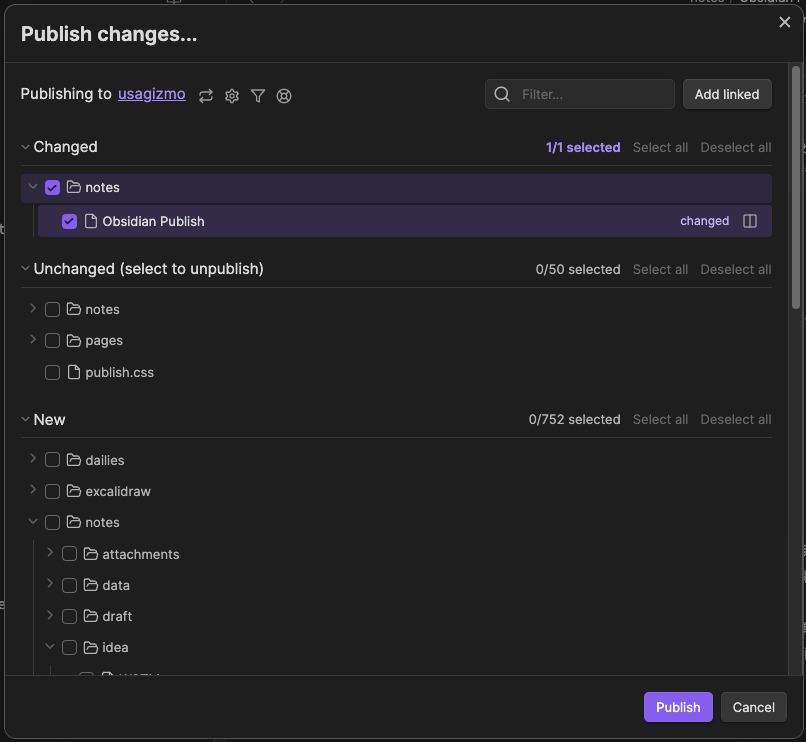This screenshot has height=742, width=806.
Task: Expand the attachments folder
Action: [x=50, y=553]
